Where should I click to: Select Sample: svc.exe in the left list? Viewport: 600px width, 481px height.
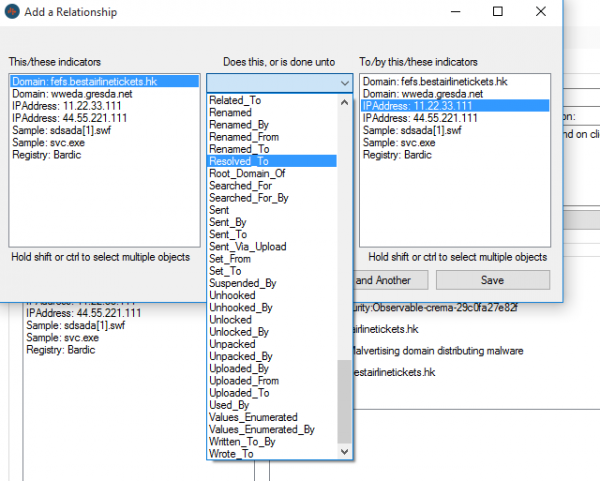(x=104, y=143)
